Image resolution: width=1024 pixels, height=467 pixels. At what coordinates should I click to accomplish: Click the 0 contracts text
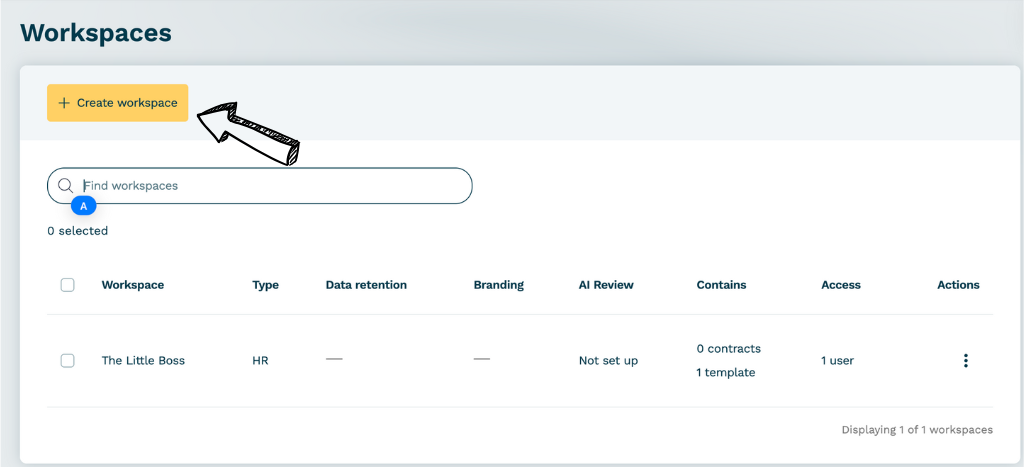click(x=728, y=348)
